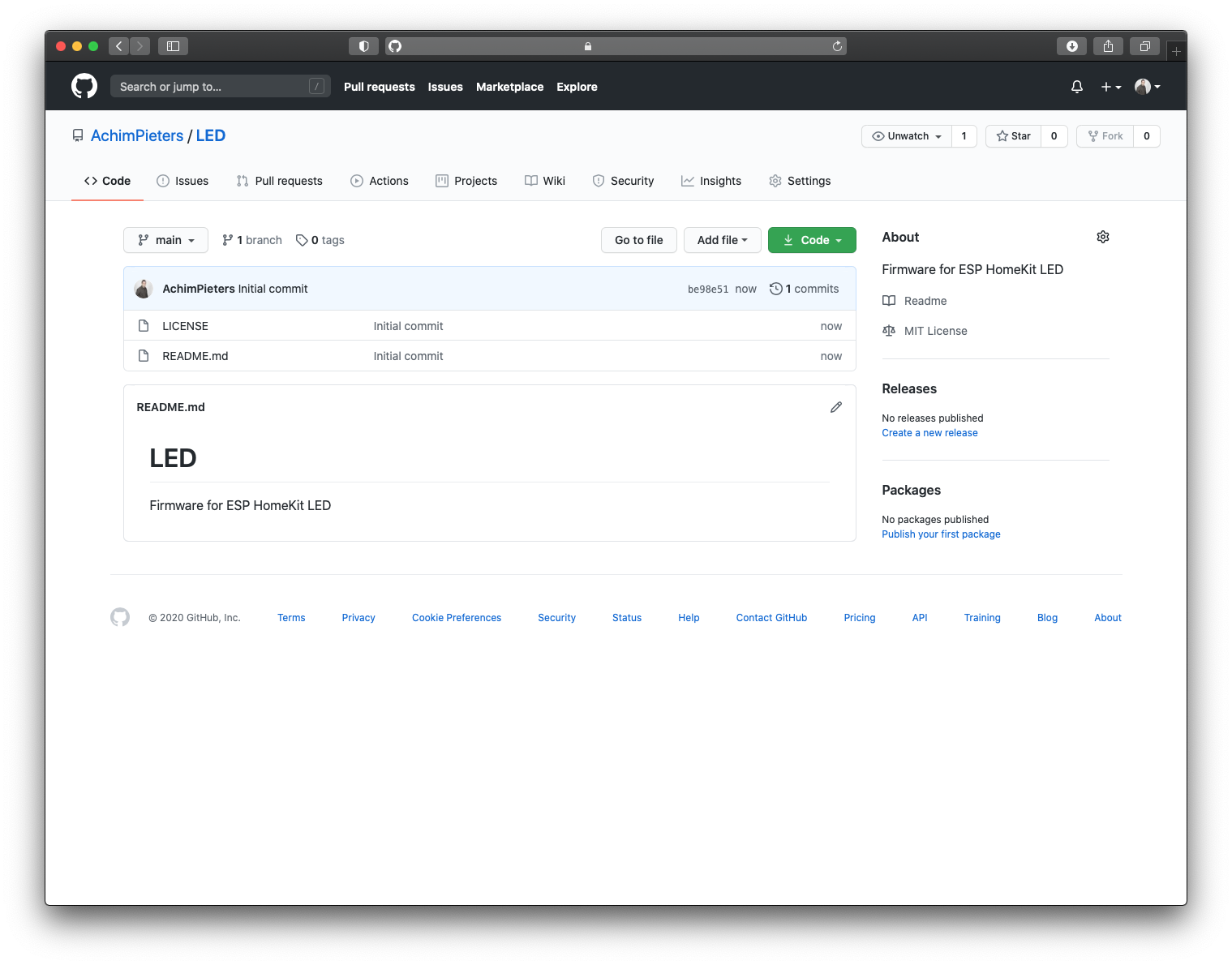
Task: Focus the Search or jump to field
Action: pos(221,86)
